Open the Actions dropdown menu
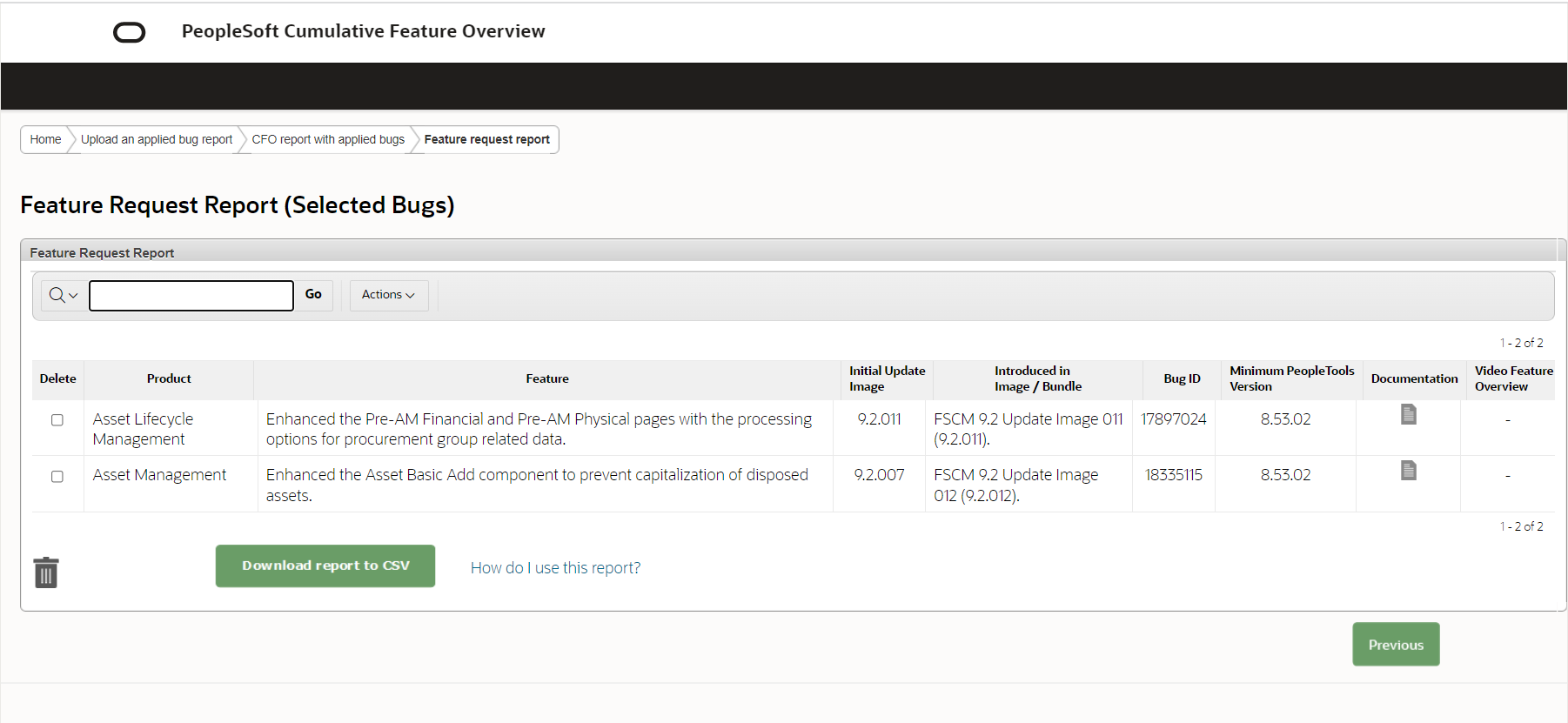 point(389,295)
